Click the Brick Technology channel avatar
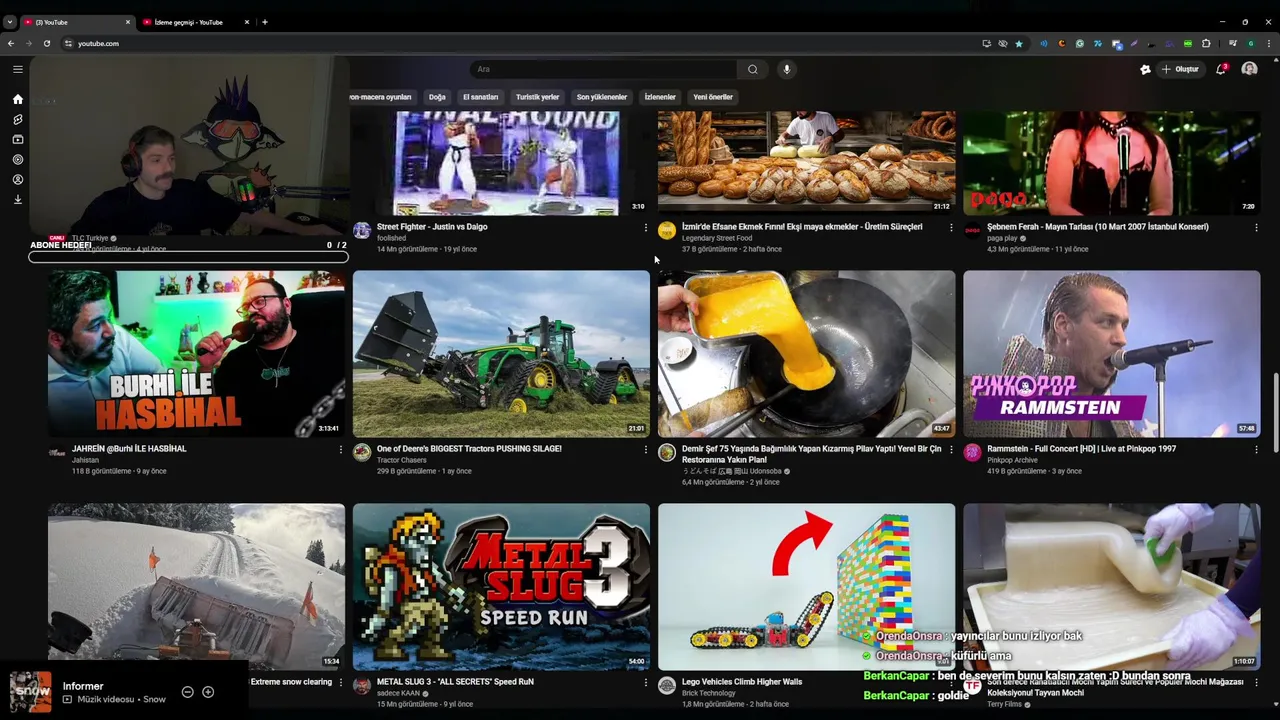 tap(667, 685)
